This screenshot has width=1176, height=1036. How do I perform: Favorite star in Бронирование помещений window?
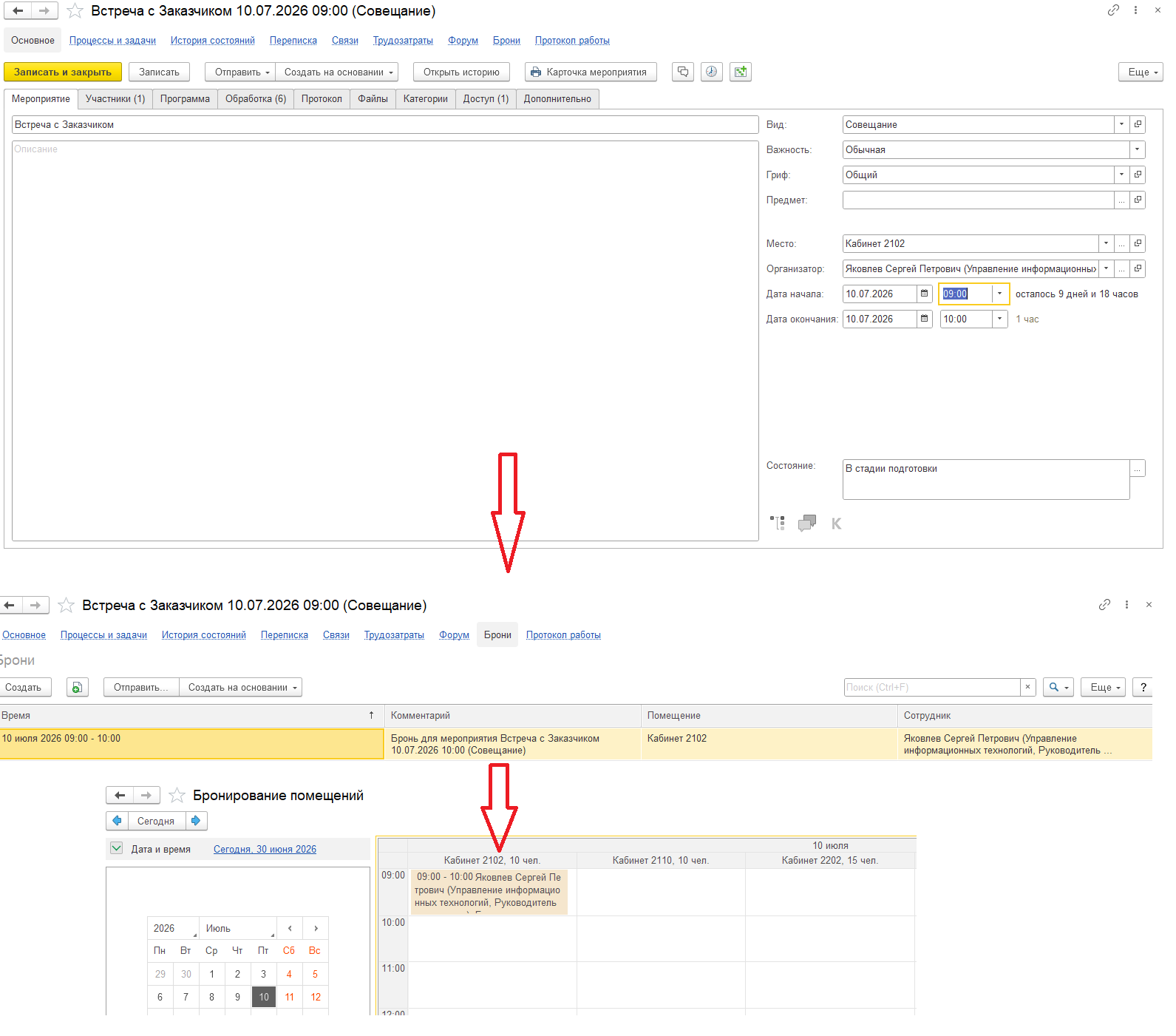click(177, 796)
